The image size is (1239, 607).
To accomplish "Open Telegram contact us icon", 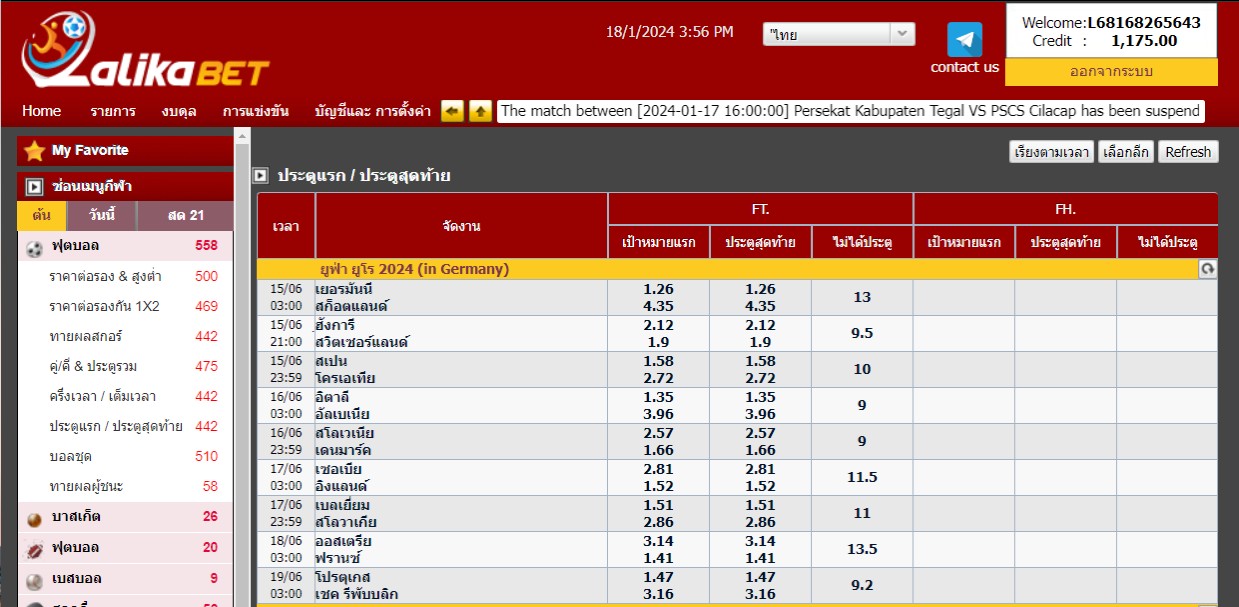I will pos(964,40).
